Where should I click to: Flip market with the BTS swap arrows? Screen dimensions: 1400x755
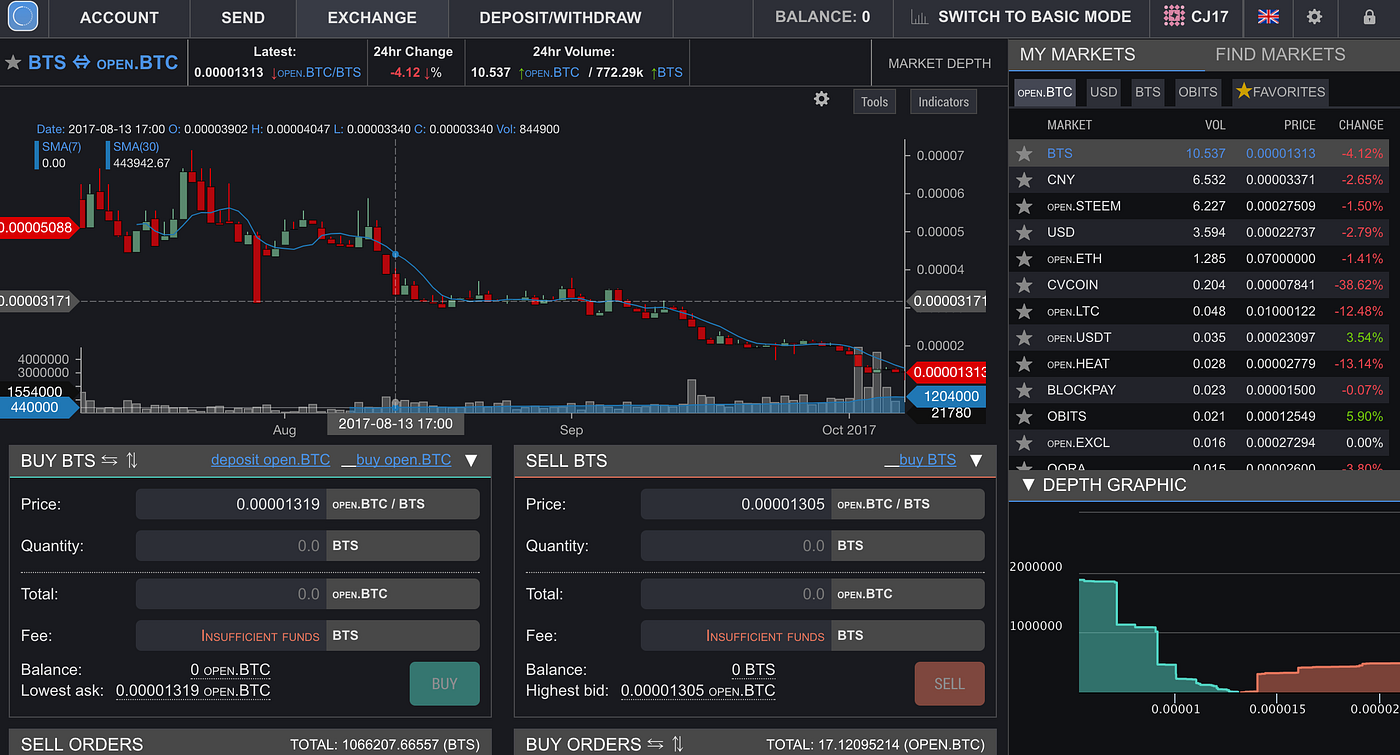81,63
